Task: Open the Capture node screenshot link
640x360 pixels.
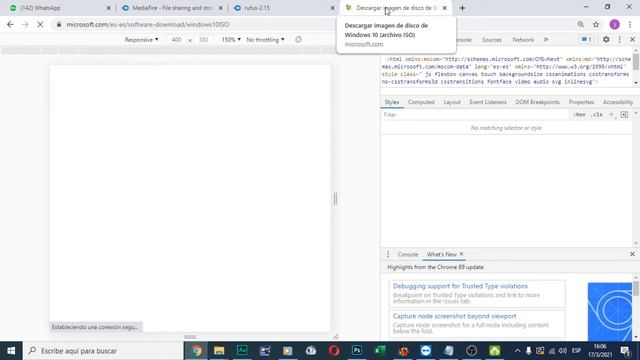Action: [454, 316]
